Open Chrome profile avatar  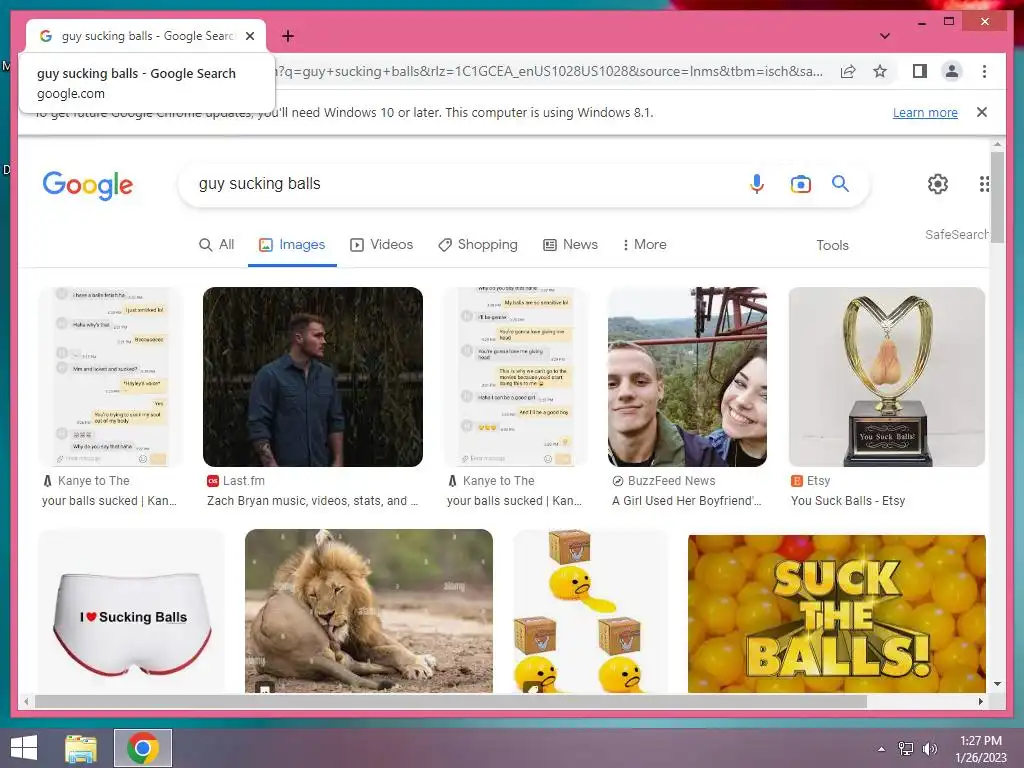(x=952, y=71)
